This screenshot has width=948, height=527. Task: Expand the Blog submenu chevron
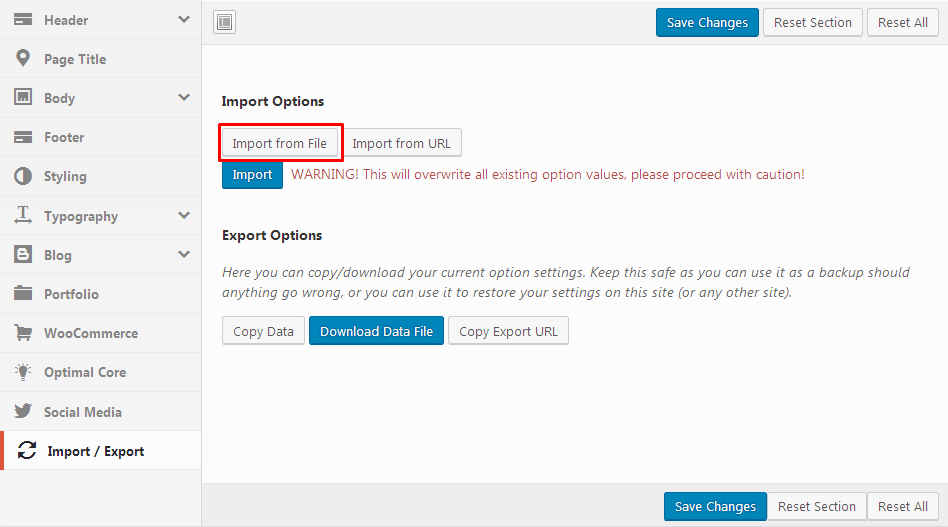pos(184,254)
